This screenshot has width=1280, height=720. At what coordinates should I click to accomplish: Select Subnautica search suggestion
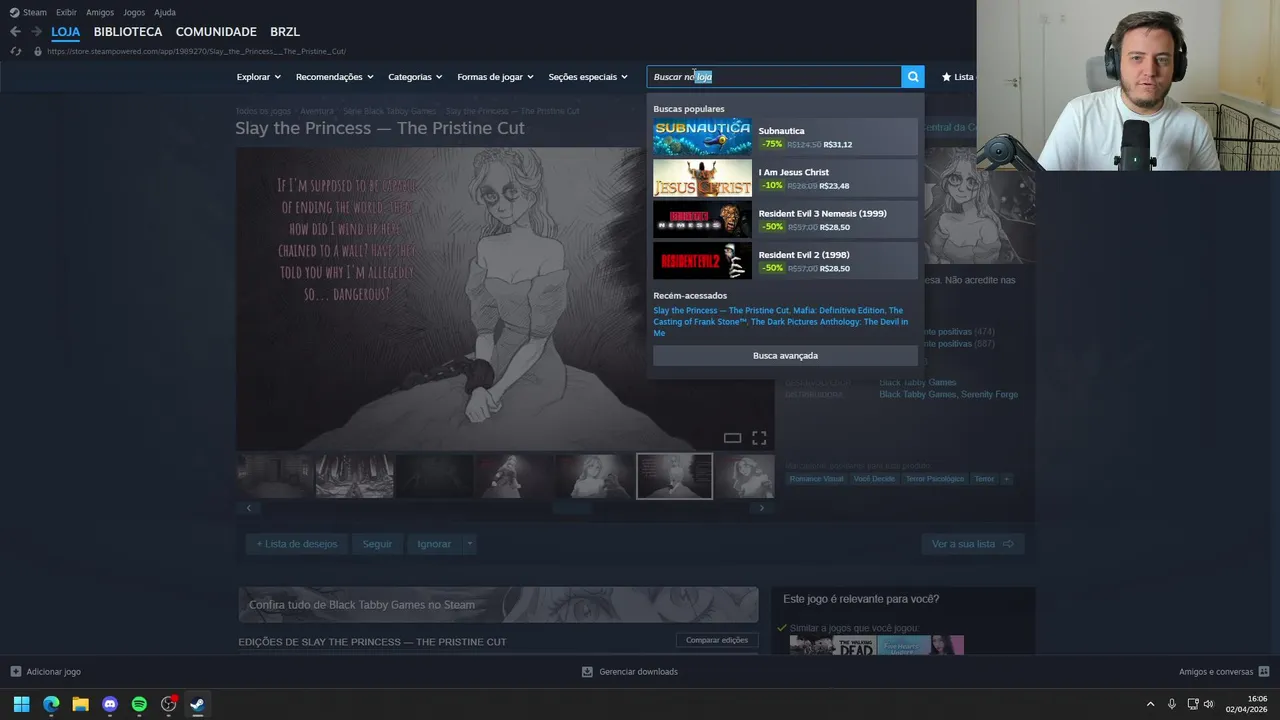point(785,137)
